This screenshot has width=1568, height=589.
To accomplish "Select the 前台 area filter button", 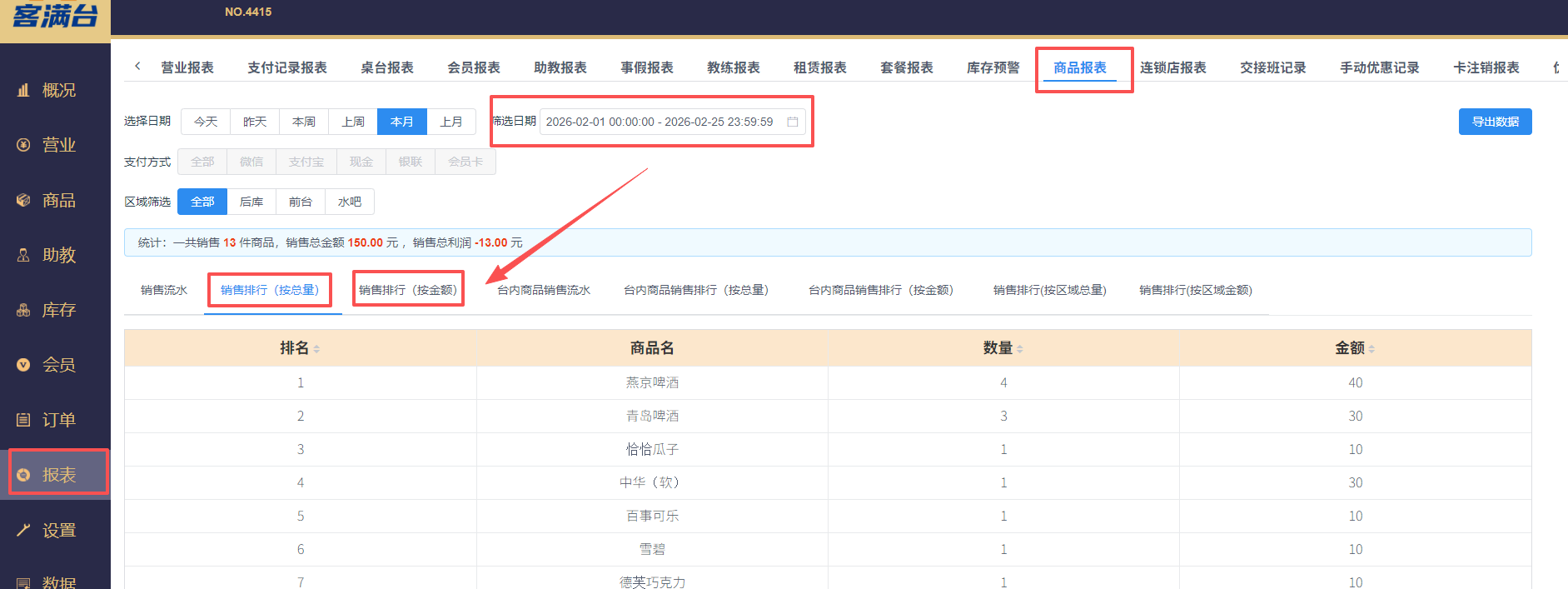I will click(x=301, y=202).
